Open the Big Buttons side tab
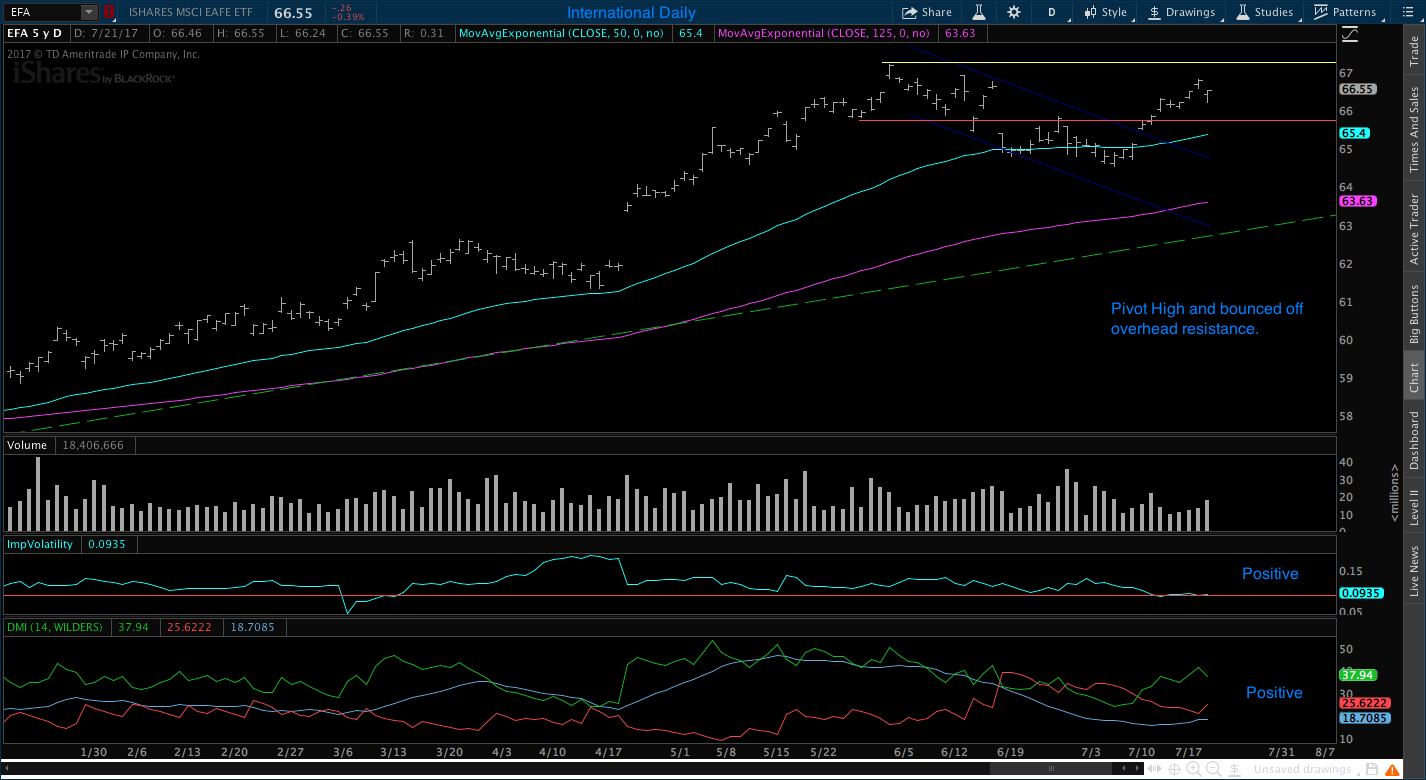 coord(1414,314)
